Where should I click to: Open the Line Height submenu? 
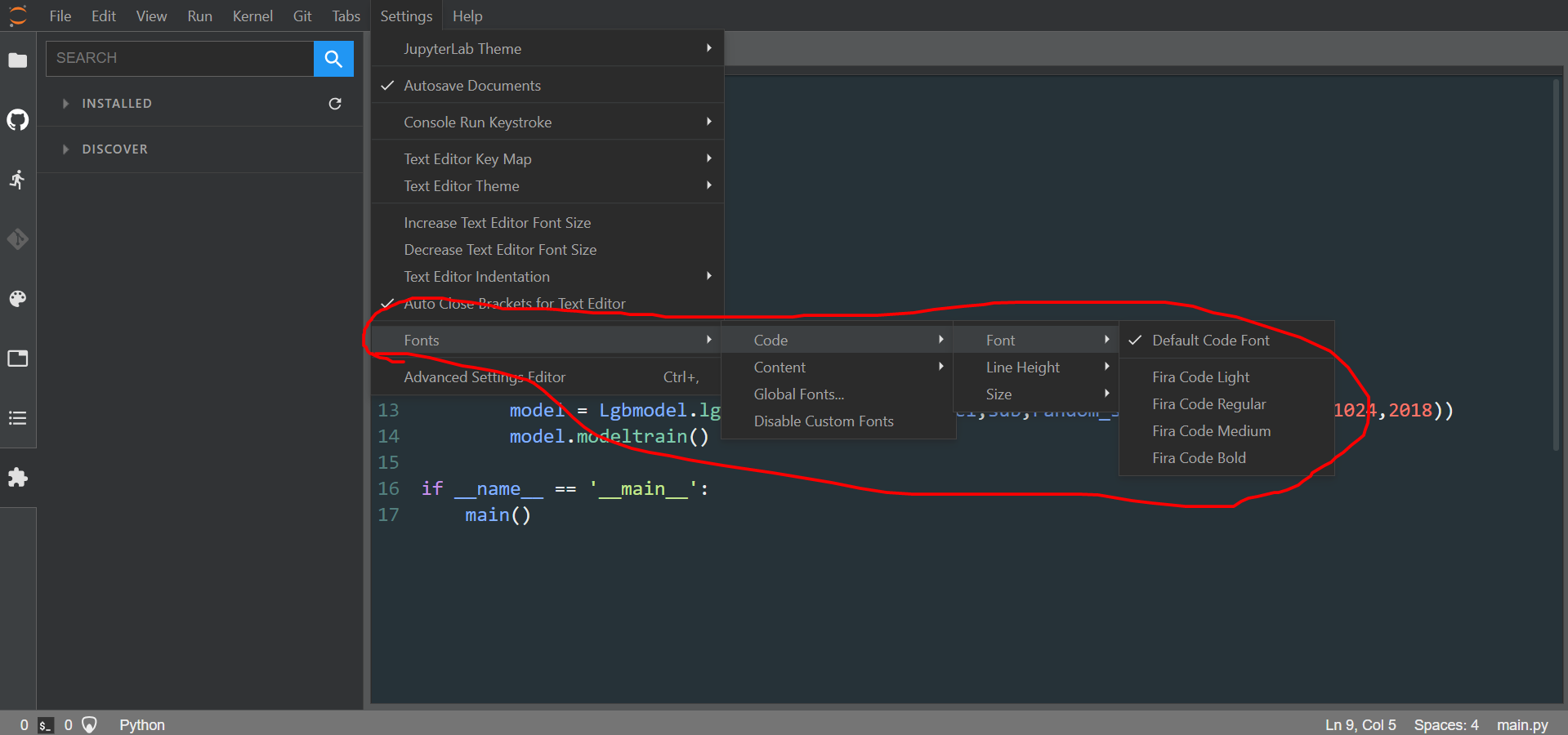coord(1036,367)
